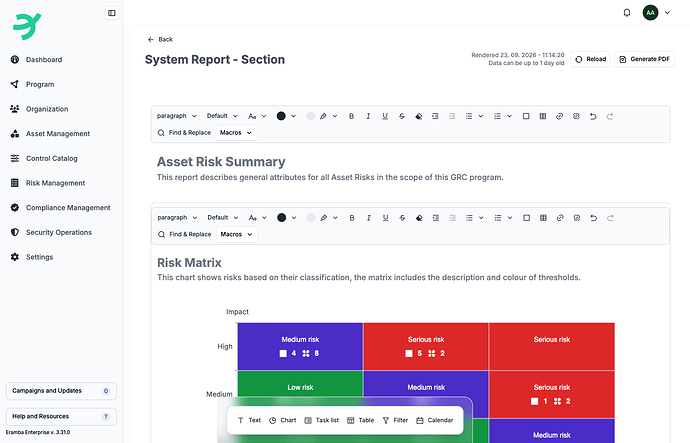
Task: Insert a box via the first toolbar's square icon
Action: 526,116
